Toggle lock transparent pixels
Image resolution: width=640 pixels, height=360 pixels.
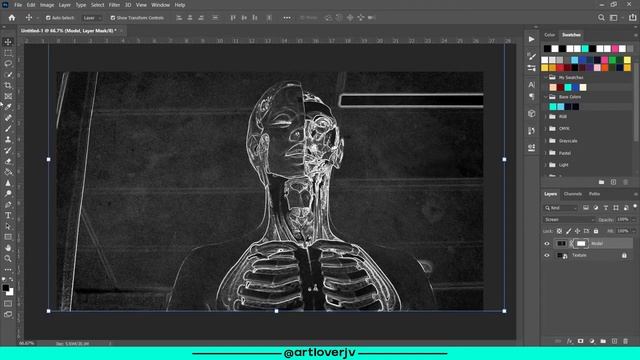point(559,231)
